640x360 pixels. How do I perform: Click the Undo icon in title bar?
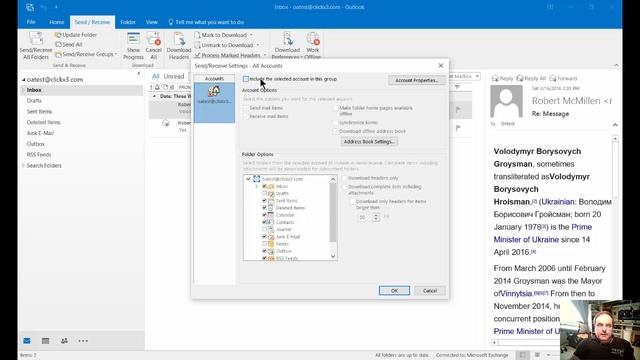click(44, 7)
